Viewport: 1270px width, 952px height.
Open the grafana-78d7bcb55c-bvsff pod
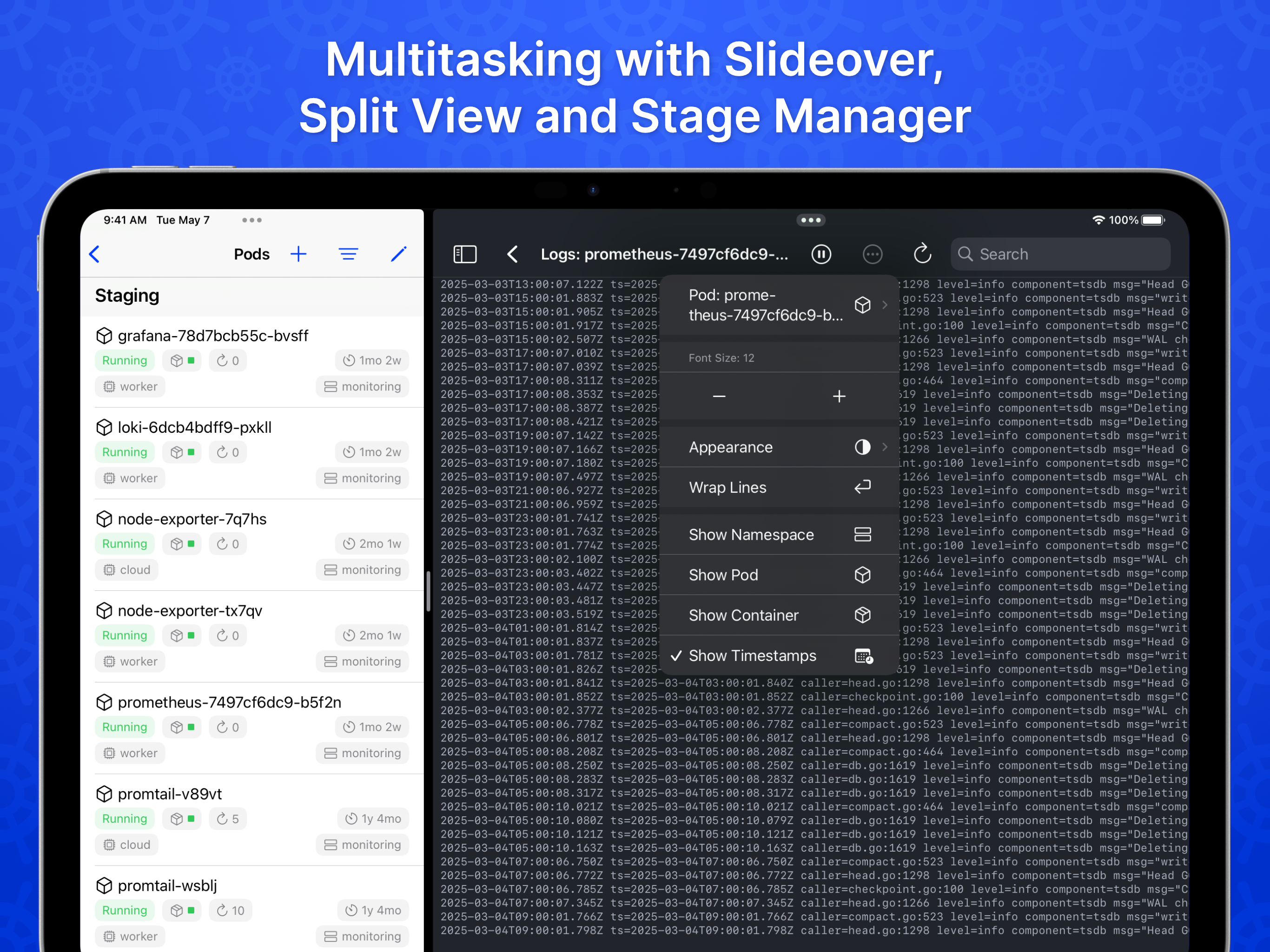(x=213, y=335)
